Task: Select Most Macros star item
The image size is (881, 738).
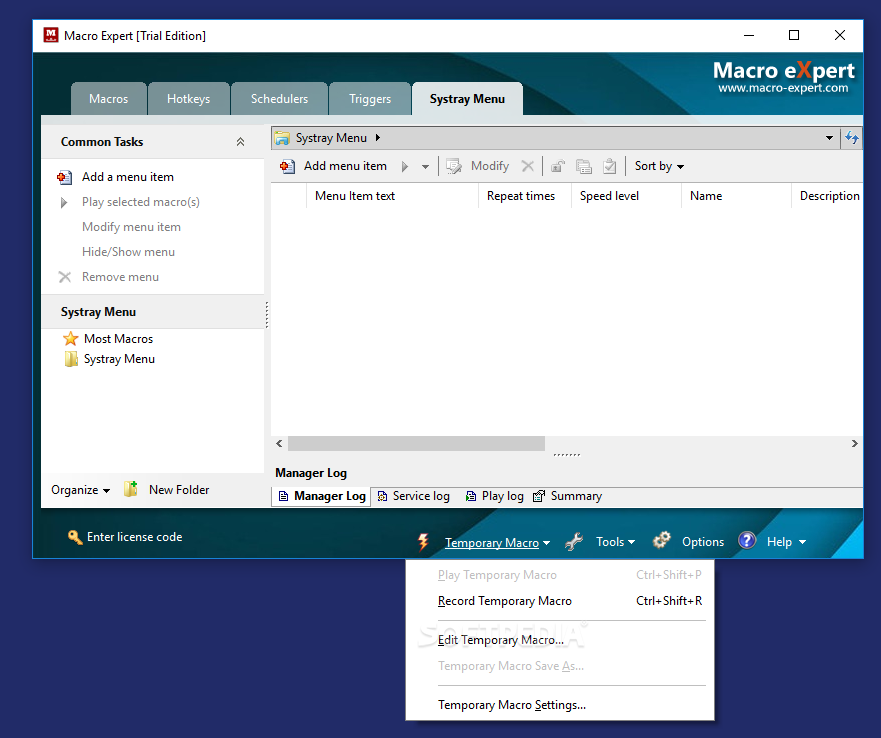Action: pos(108,339)
